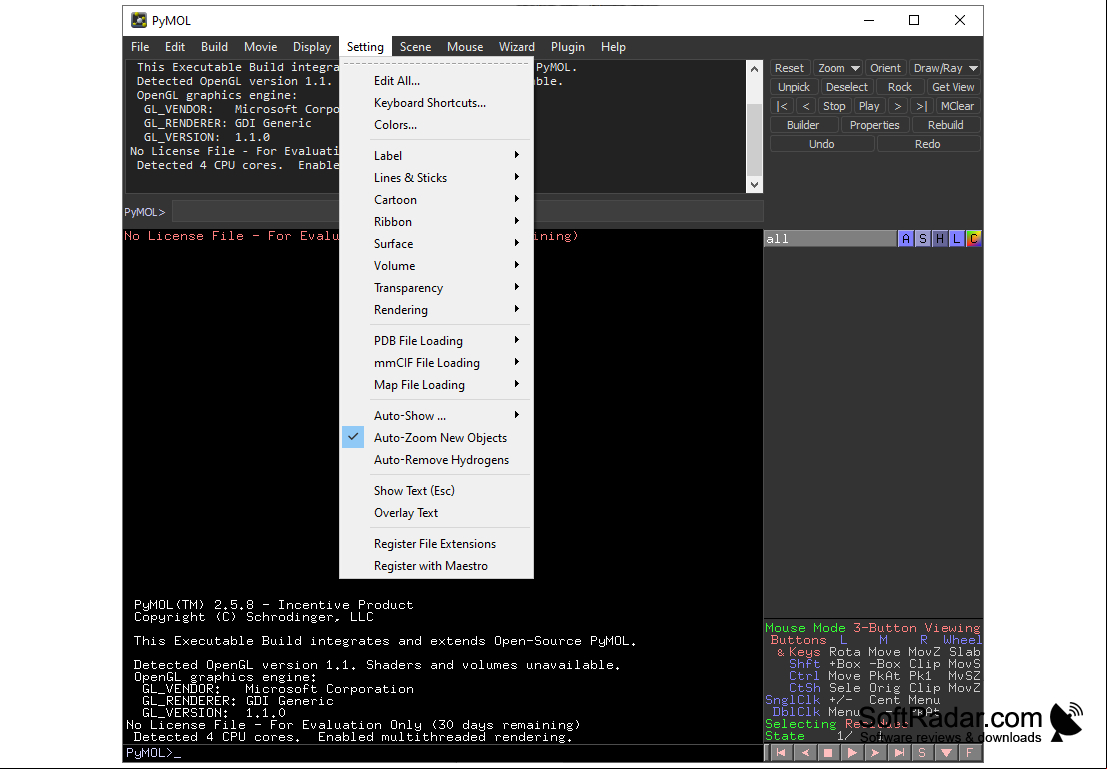Expand the Surface submenu
1107x769 pixels.
(436, 244)
